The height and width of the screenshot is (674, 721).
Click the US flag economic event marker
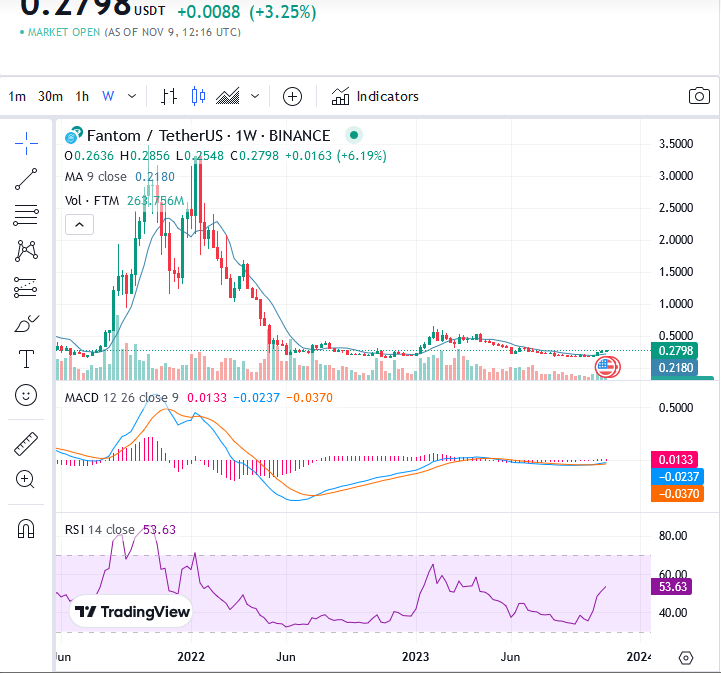click(607, 367)
